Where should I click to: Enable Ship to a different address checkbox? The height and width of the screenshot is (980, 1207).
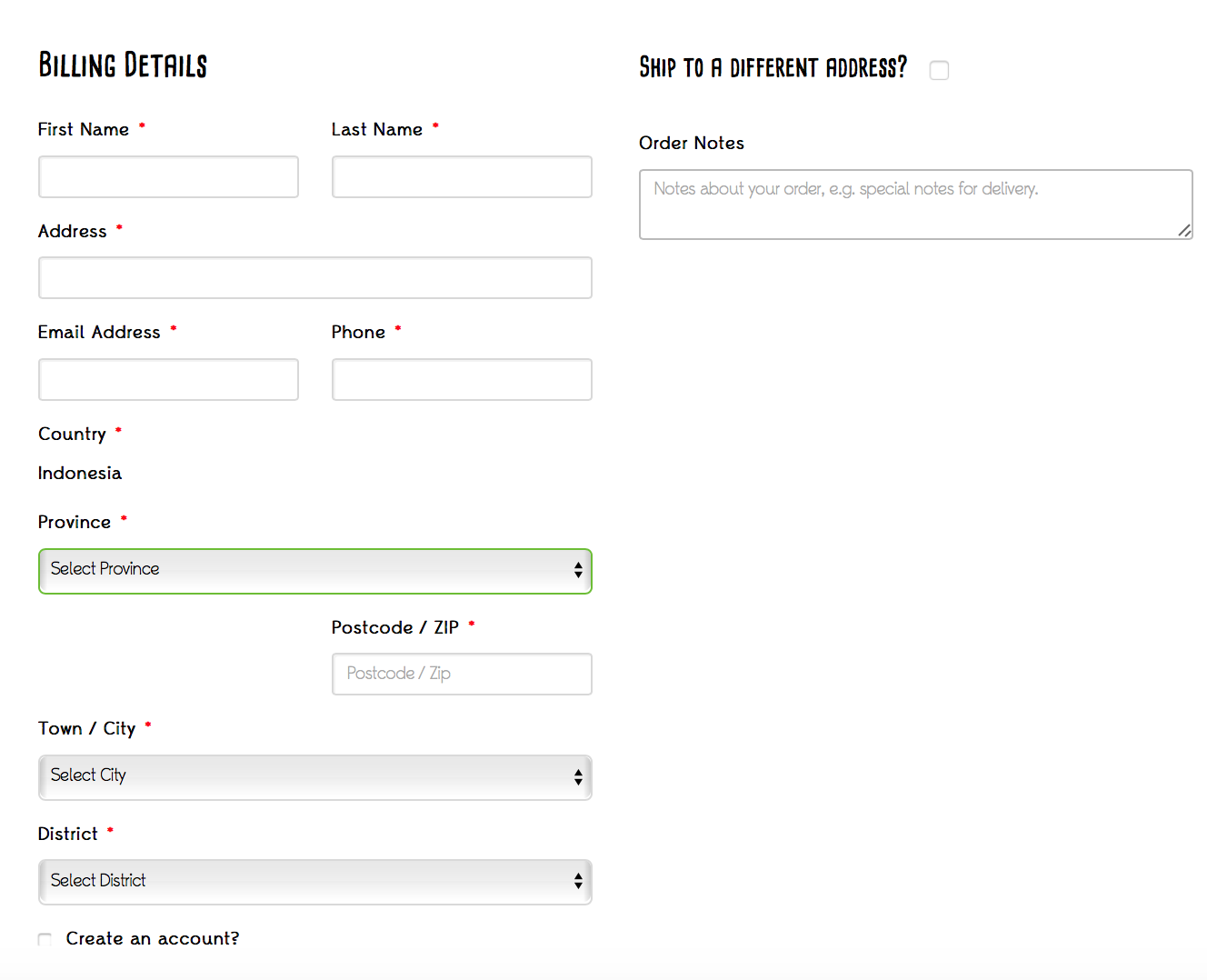click(x=939, y=70)
